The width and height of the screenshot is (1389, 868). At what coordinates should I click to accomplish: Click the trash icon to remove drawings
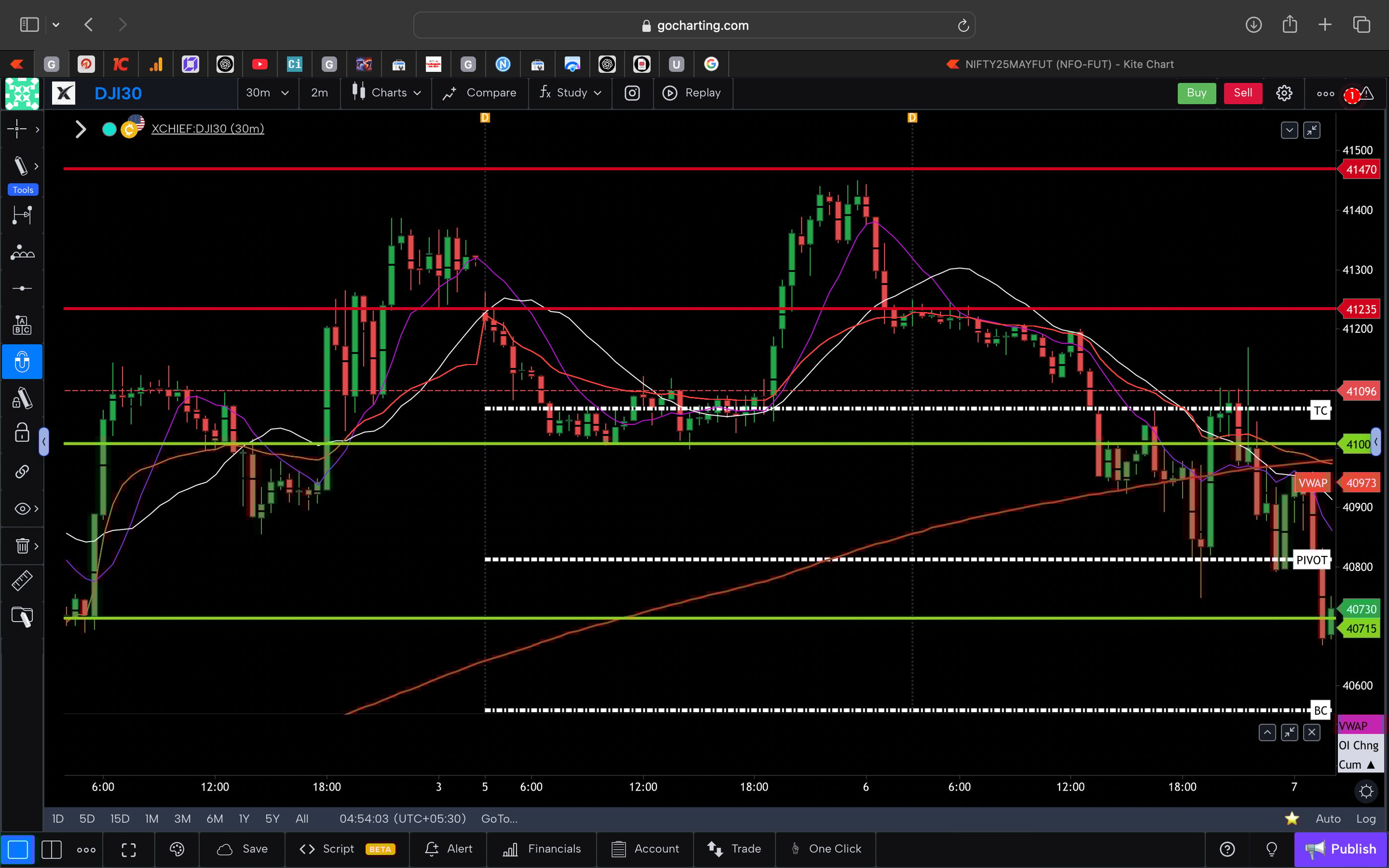[21, 546]
